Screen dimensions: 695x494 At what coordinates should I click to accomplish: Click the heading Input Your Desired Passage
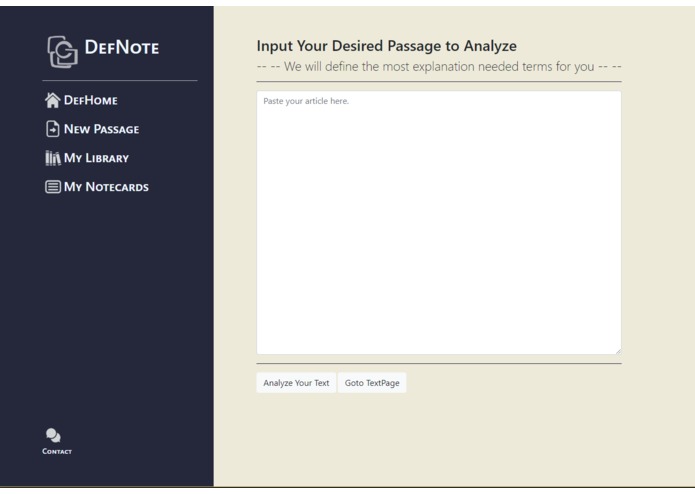pos(387,46)
